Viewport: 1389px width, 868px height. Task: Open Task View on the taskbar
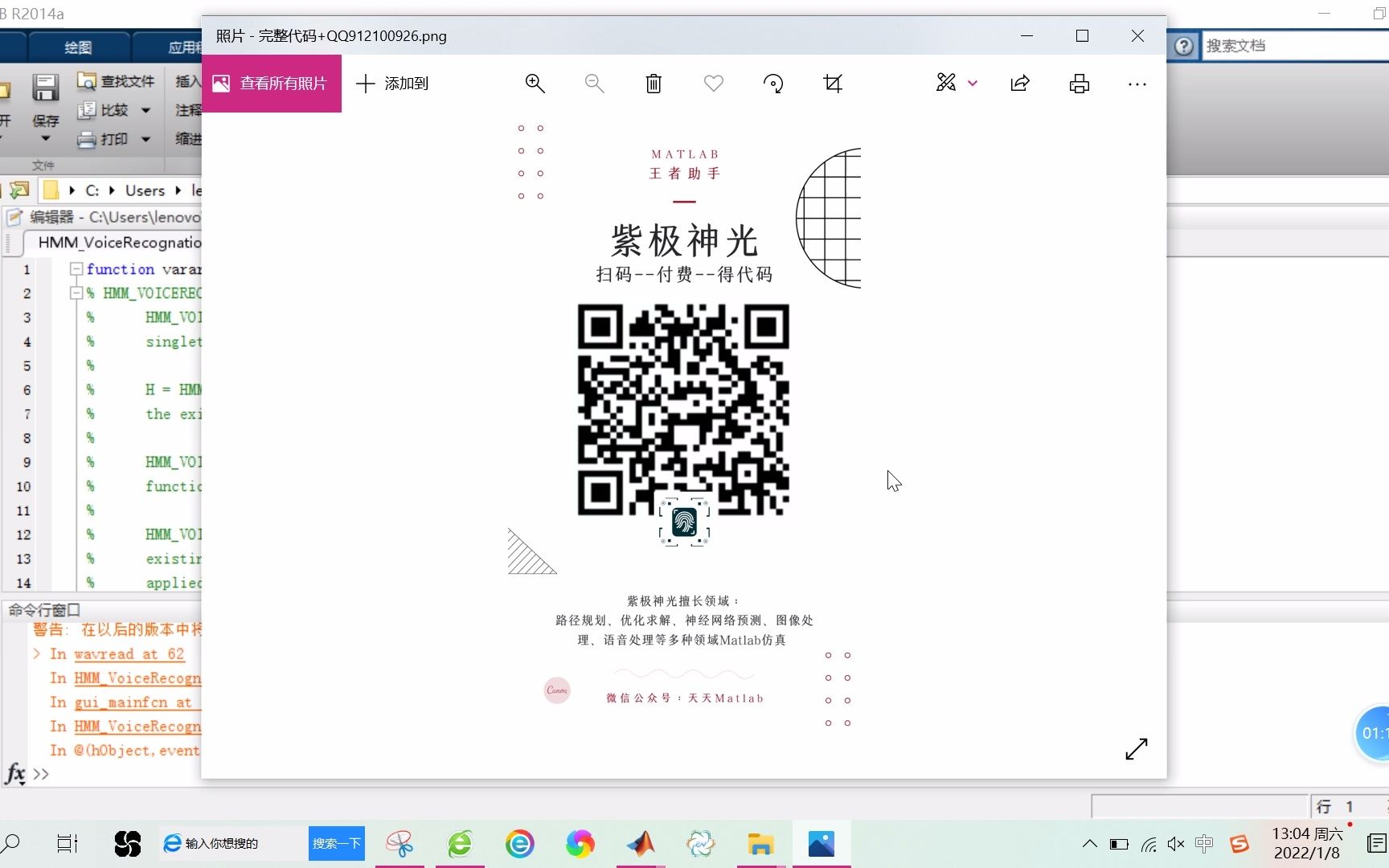tap(68, 844)
